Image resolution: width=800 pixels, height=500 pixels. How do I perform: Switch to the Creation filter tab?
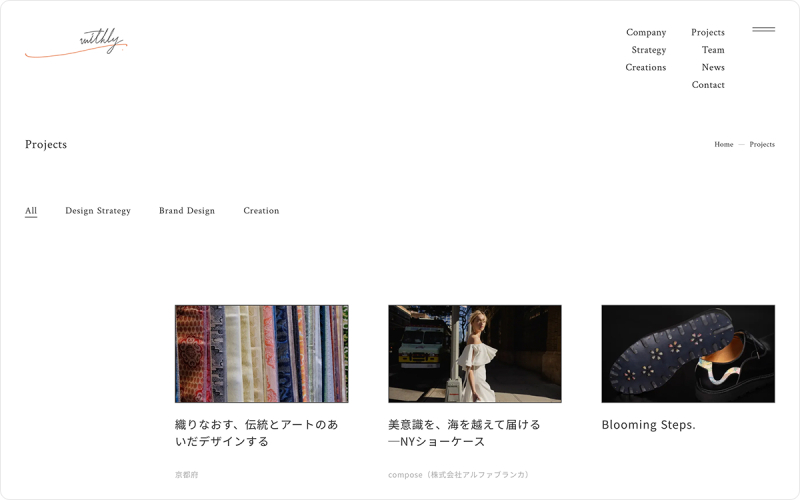[261, 211]
